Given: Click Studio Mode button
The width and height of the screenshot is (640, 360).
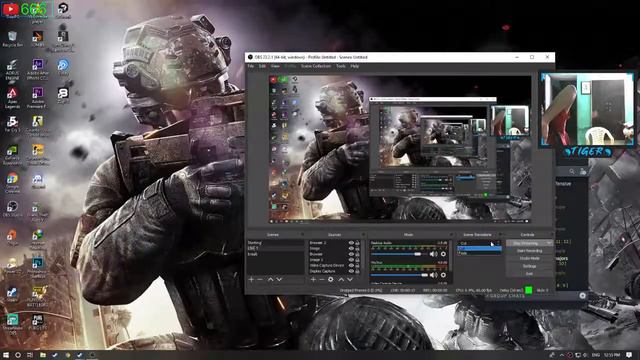Looking at the screenshot, I should (x=529, y=258).
